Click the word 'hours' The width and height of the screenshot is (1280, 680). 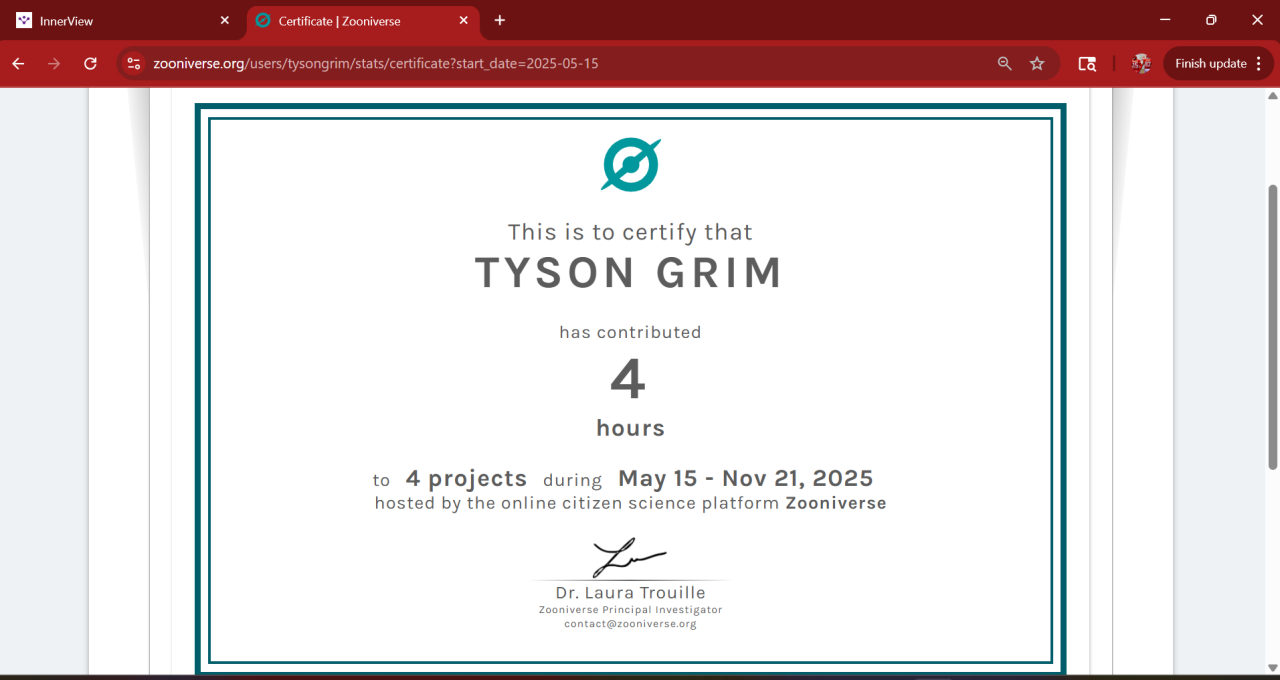pyautogui.click(x=630, y=428)
